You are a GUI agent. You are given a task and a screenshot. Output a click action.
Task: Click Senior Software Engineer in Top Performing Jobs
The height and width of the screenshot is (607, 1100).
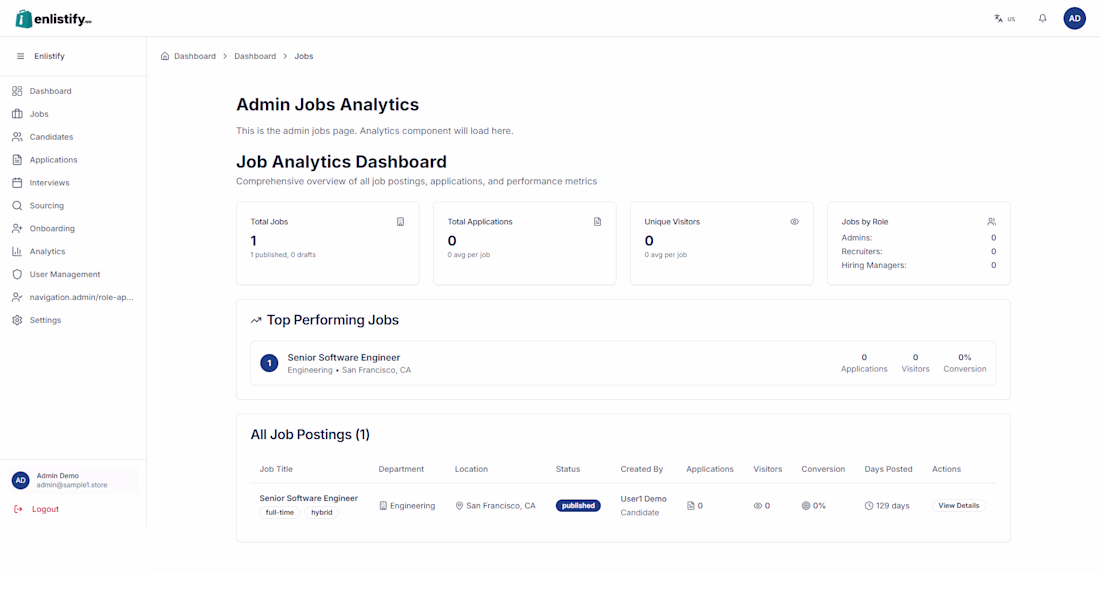[344, 357]
